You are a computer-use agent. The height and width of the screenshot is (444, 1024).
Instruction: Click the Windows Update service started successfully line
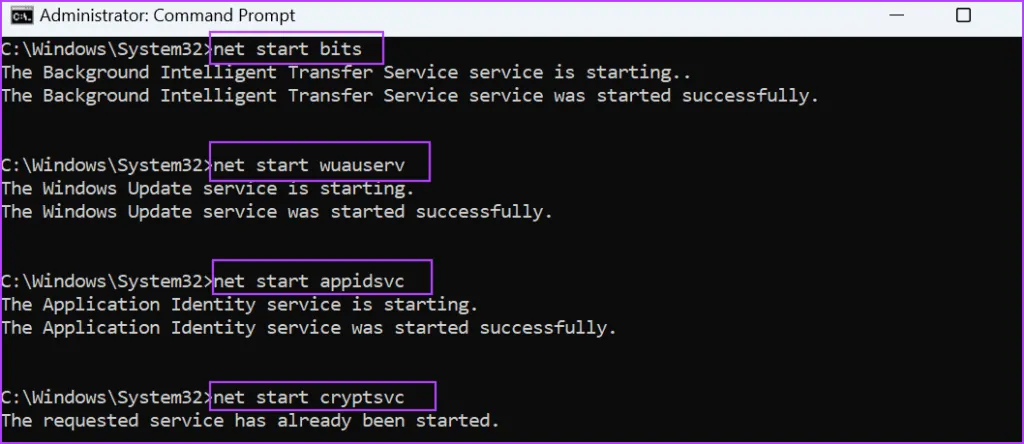point(277,212)
